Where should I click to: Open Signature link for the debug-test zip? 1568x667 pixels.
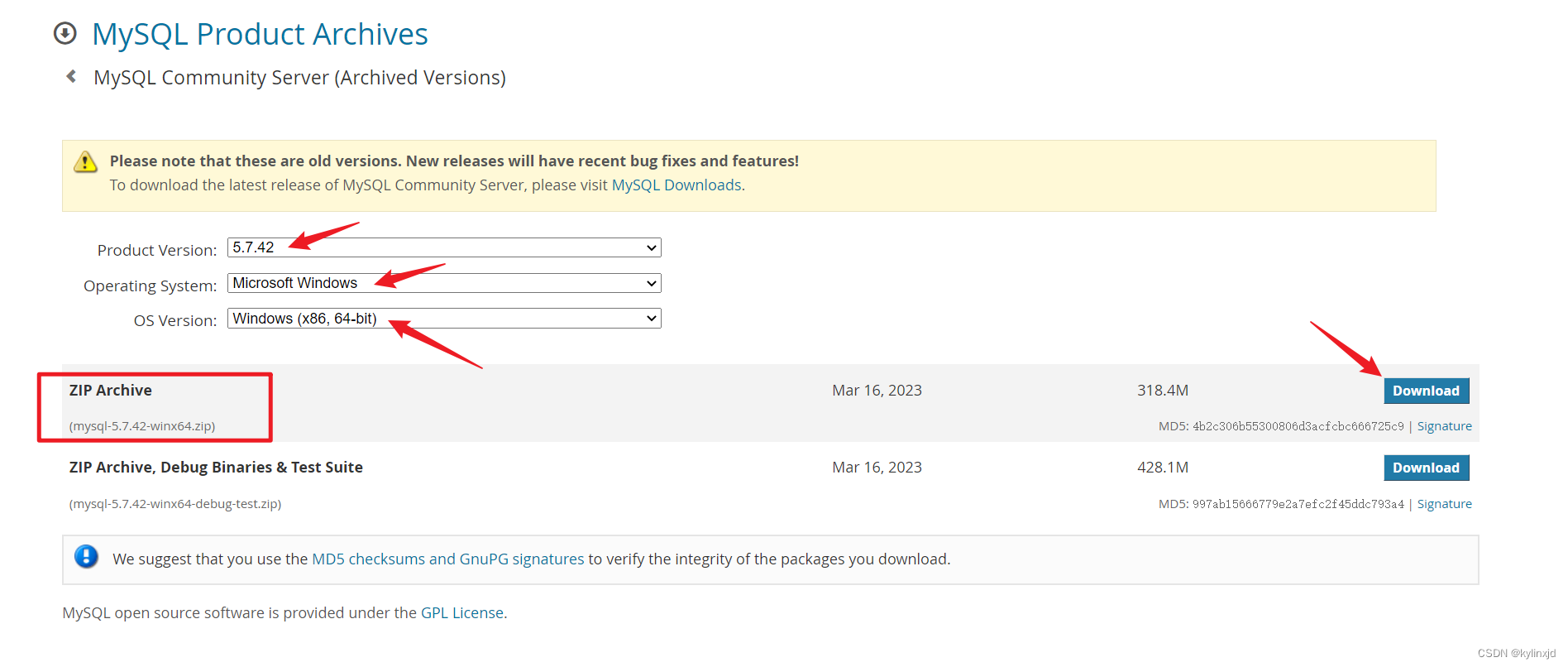[1444, 504]
